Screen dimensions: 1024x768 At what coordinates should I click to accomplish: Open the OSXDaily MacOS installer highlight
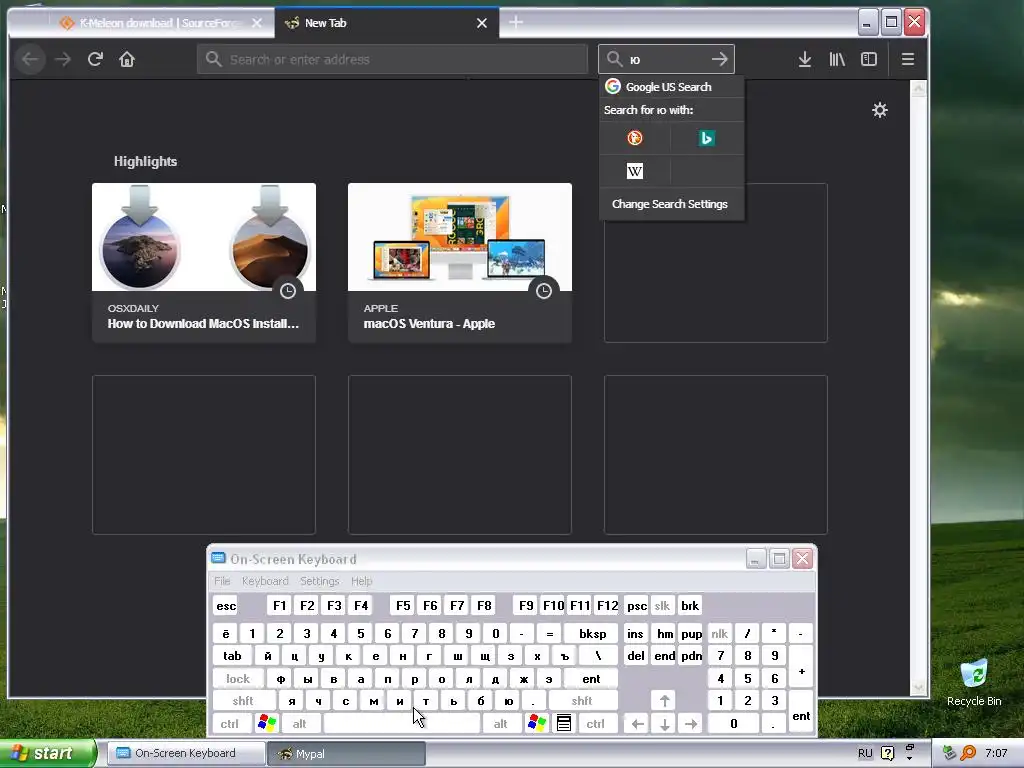pyautogui.click(x=204, y=263)
